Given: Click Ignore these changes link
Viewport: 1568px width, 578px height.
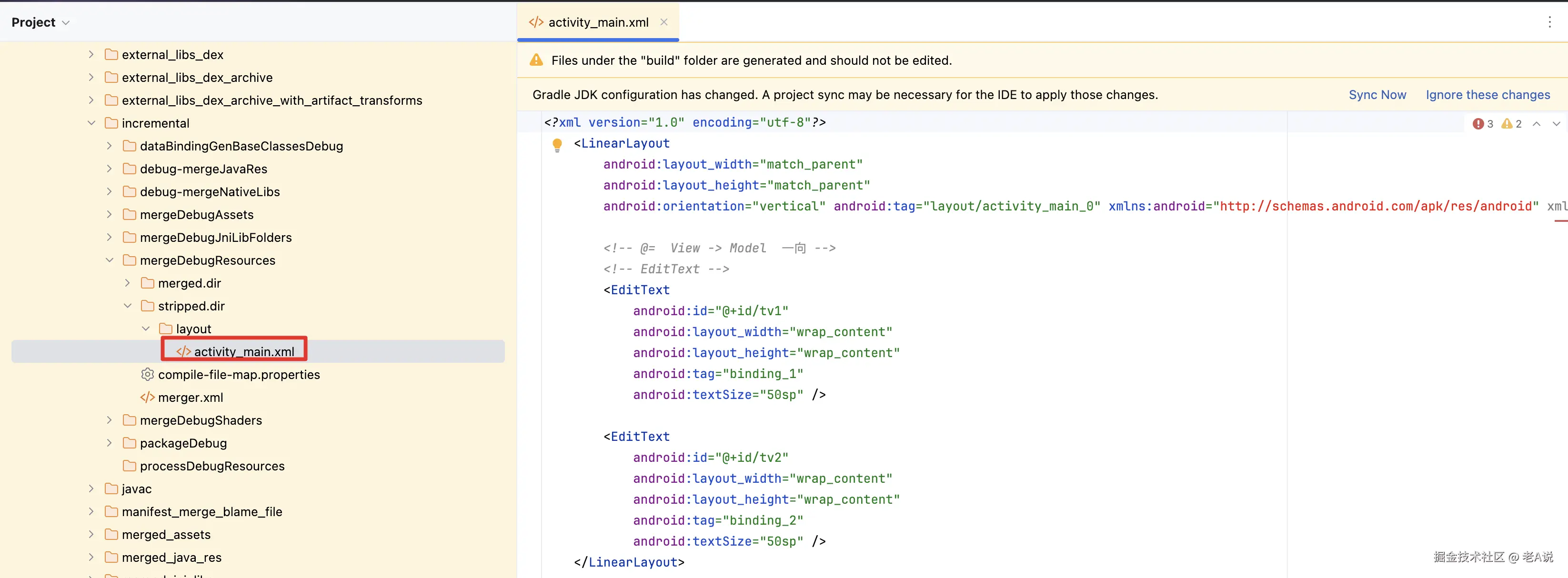Looking at the screenshot, I should tap(1487, 95).
